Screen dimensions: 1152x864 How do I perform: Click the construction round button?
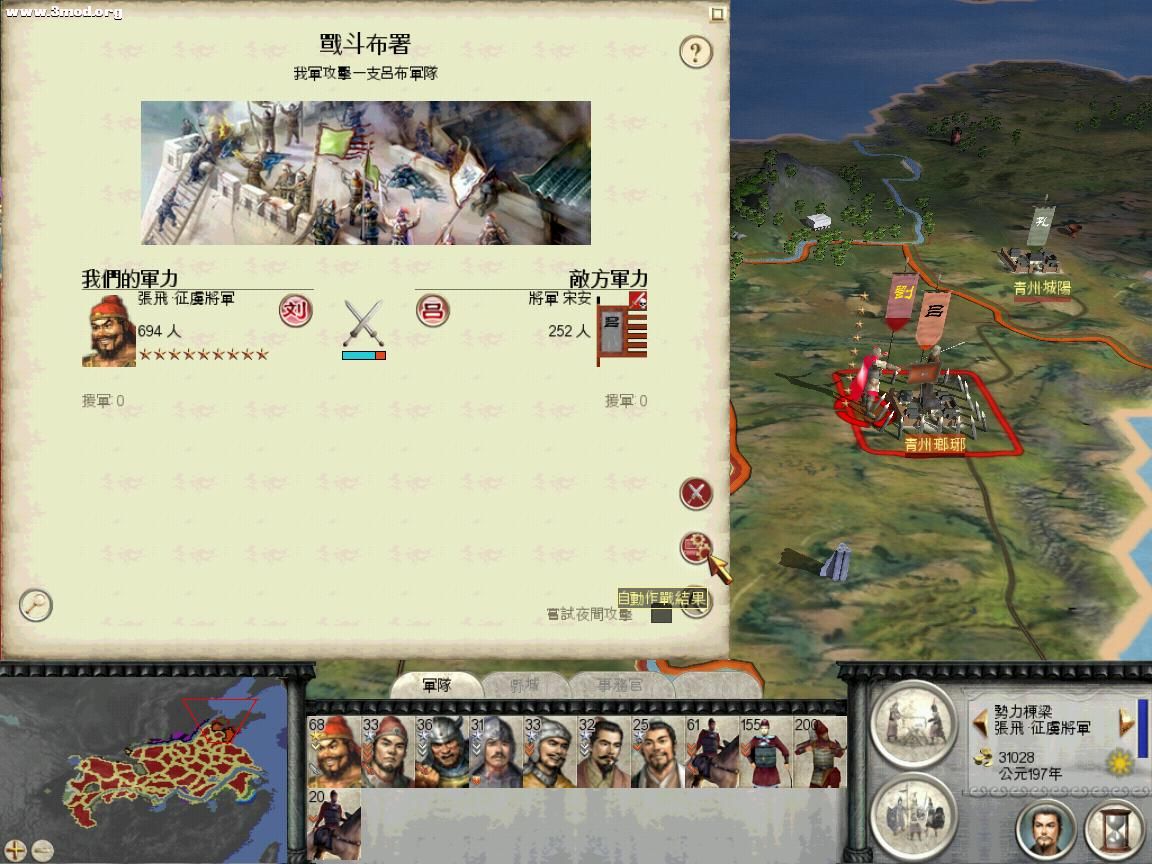914,723
